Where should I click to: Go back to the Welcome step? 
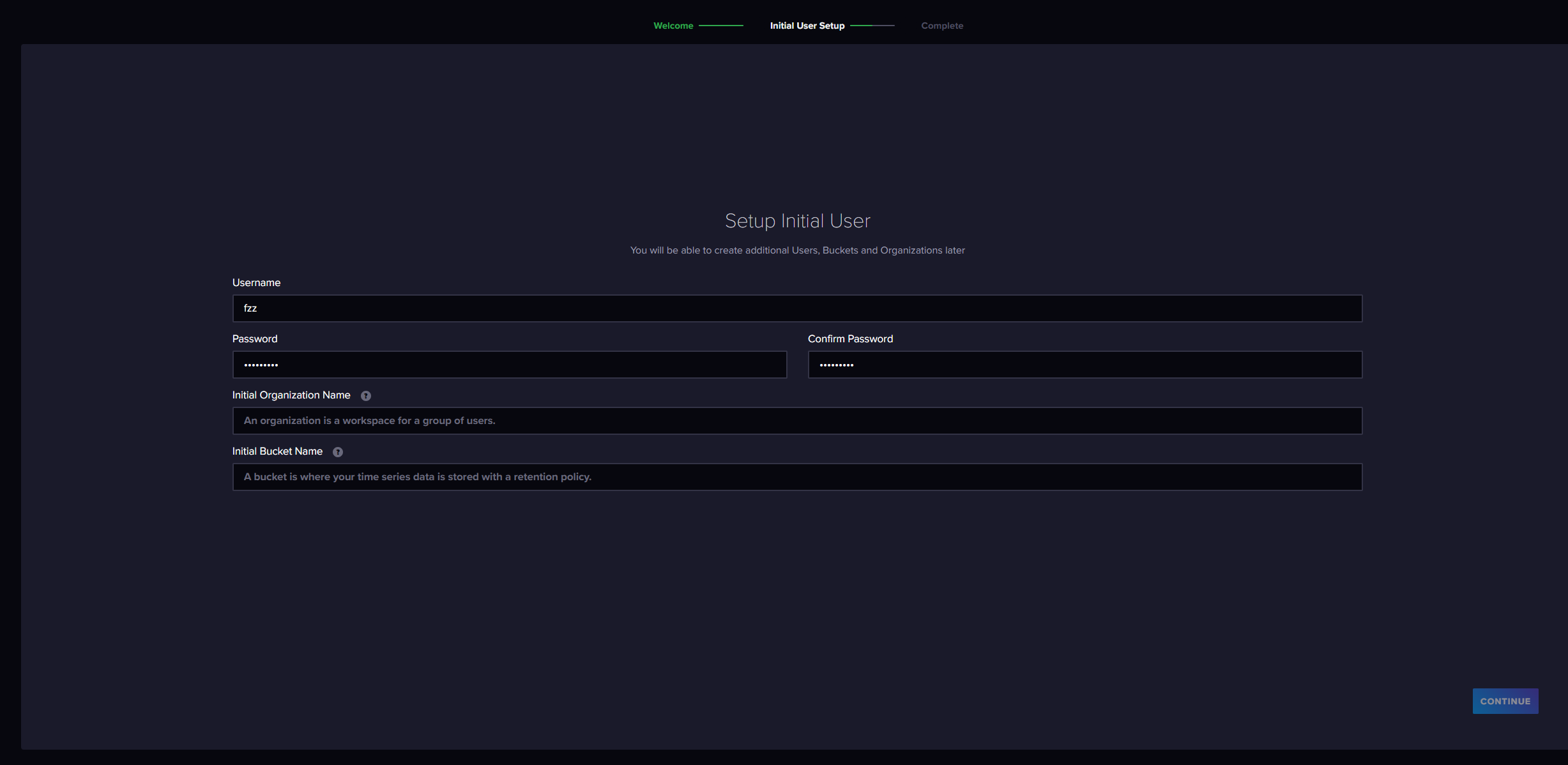(x=673, y=26)
